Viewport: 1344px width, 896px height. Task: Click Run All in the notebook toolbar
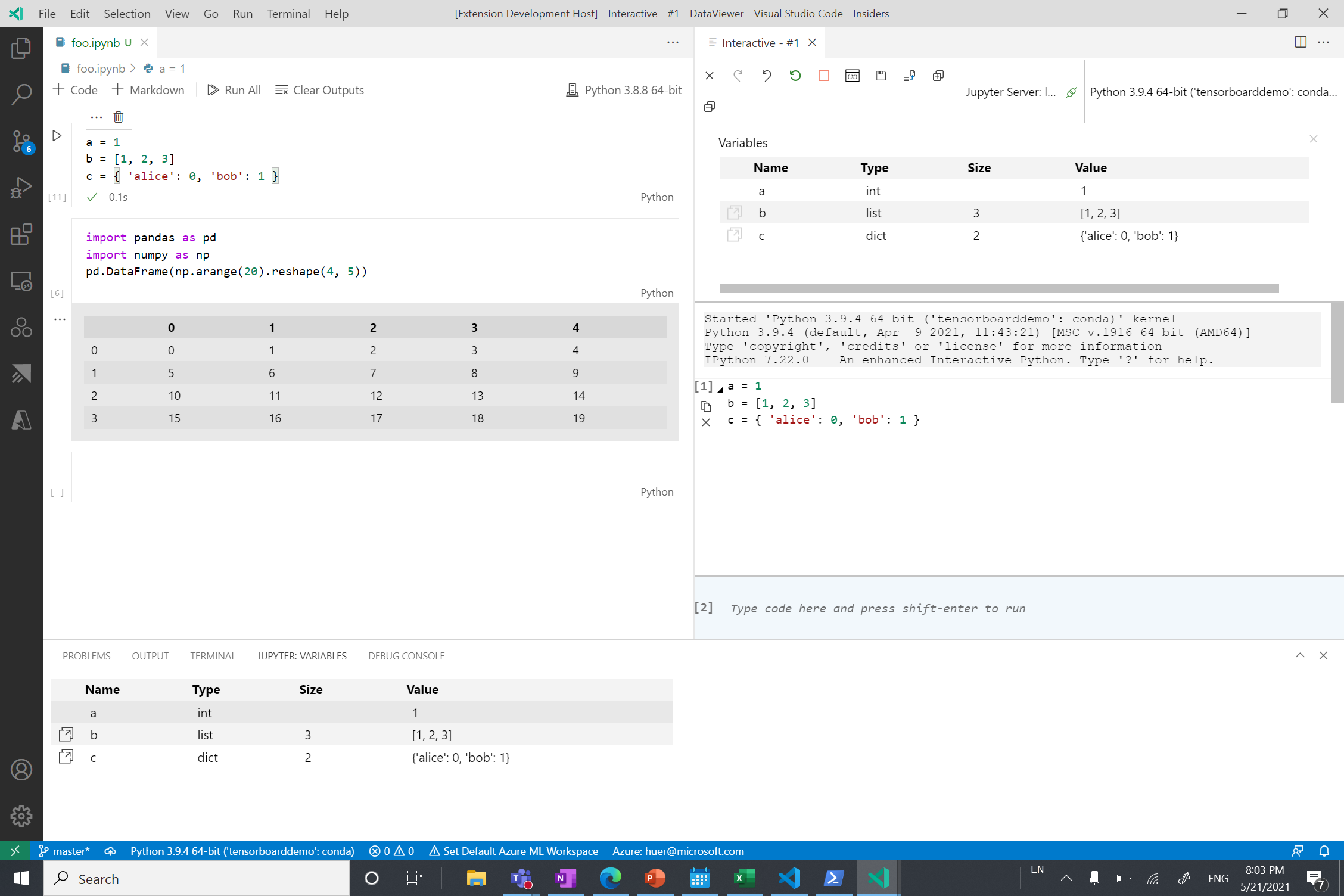[x=234, y=90]
